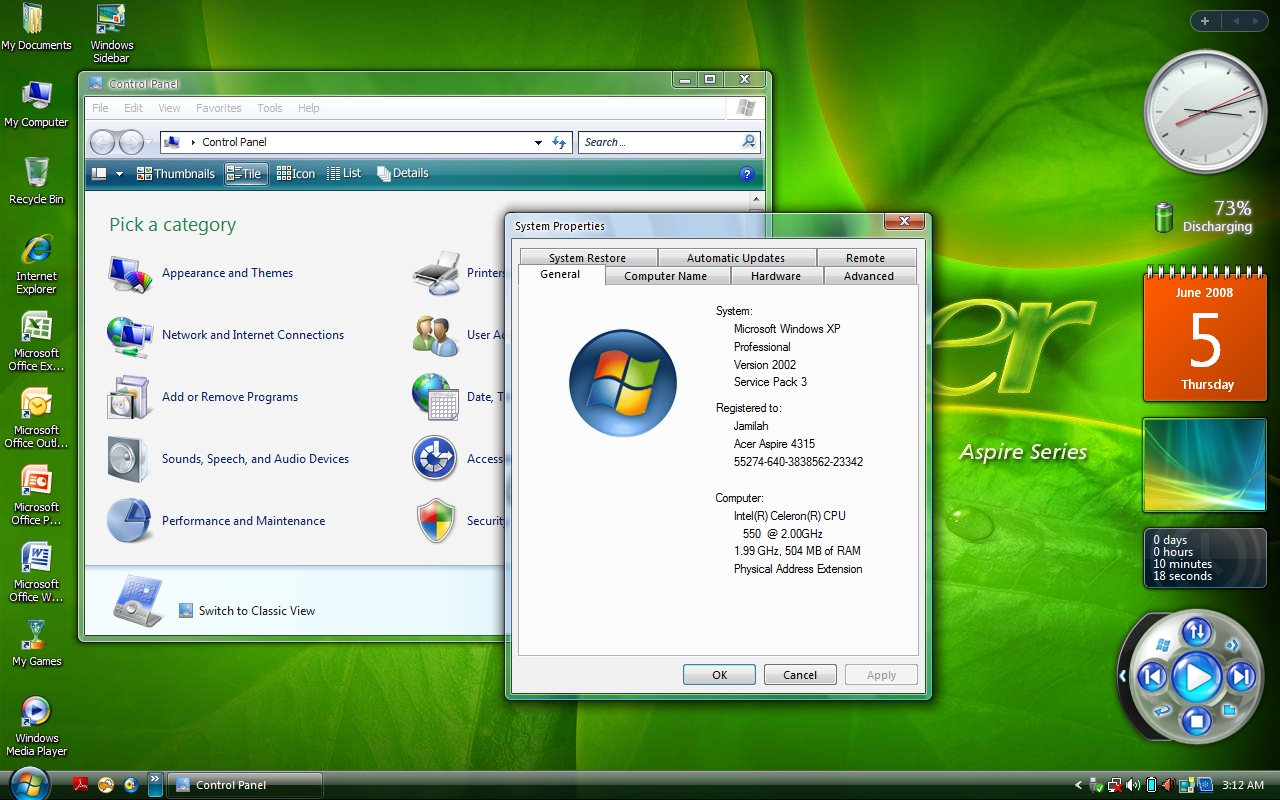Open Printers category printer icon
Screen dimensions: 1280x800
(x=436, y=274)
